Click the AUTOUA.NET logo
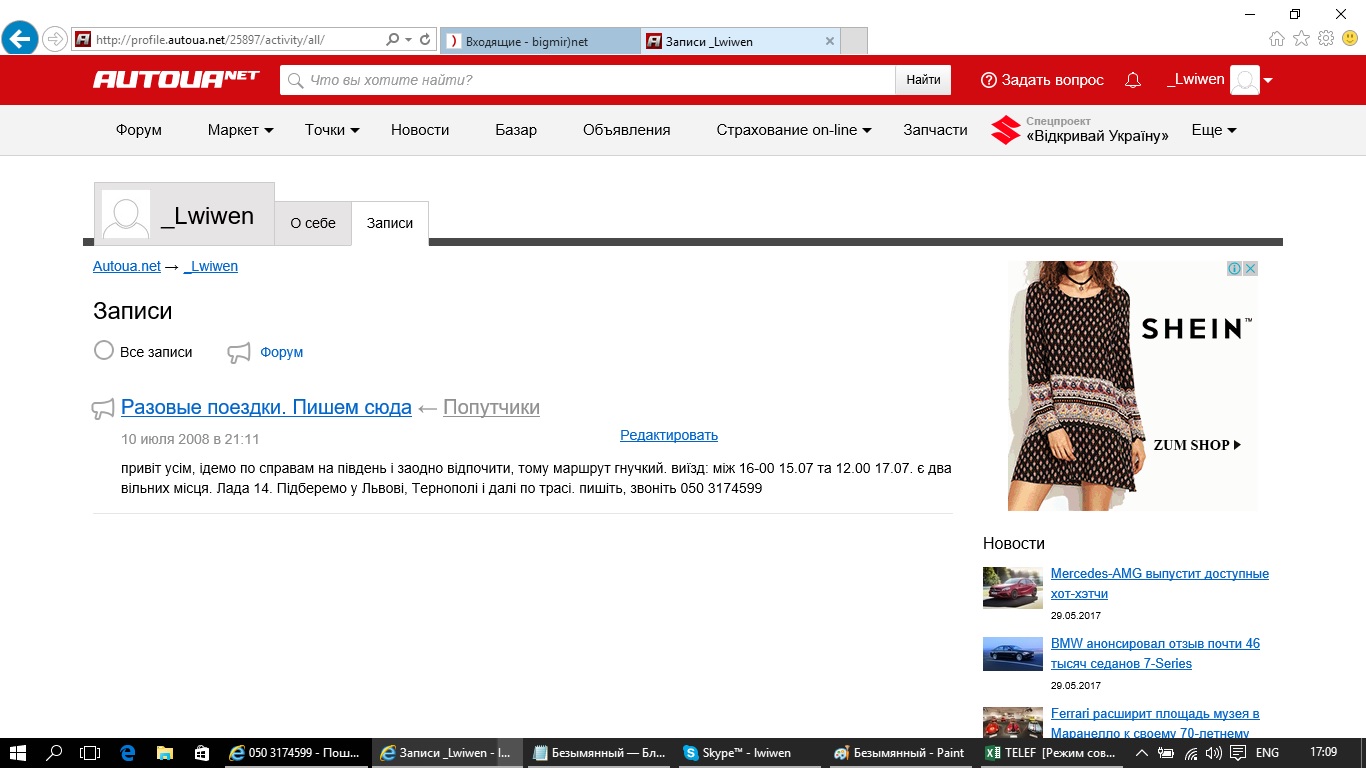The height and width of the screenshot is (768, 1366). (176, 79)
